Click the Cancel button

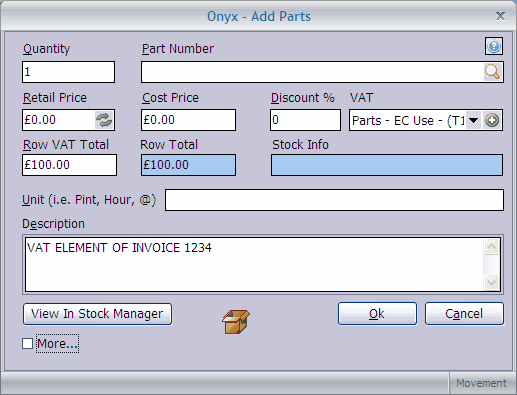coord(464,314)
